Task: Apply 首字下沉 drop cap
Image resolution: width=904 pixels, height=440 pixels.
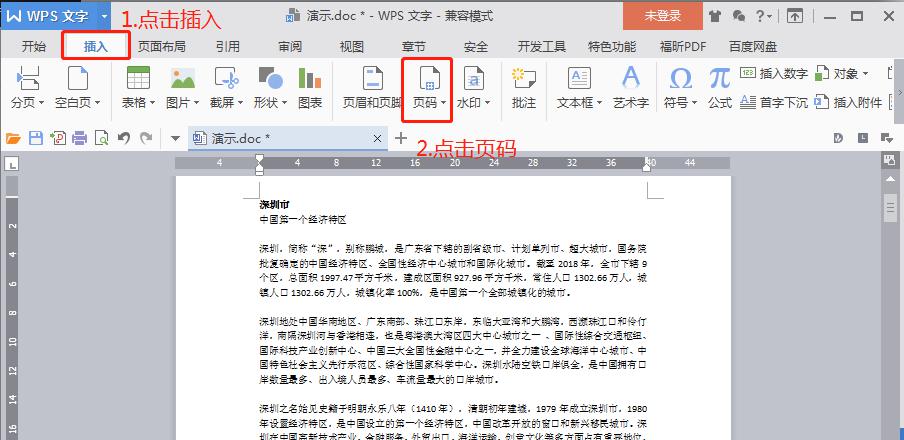Action: click(774, 103)
